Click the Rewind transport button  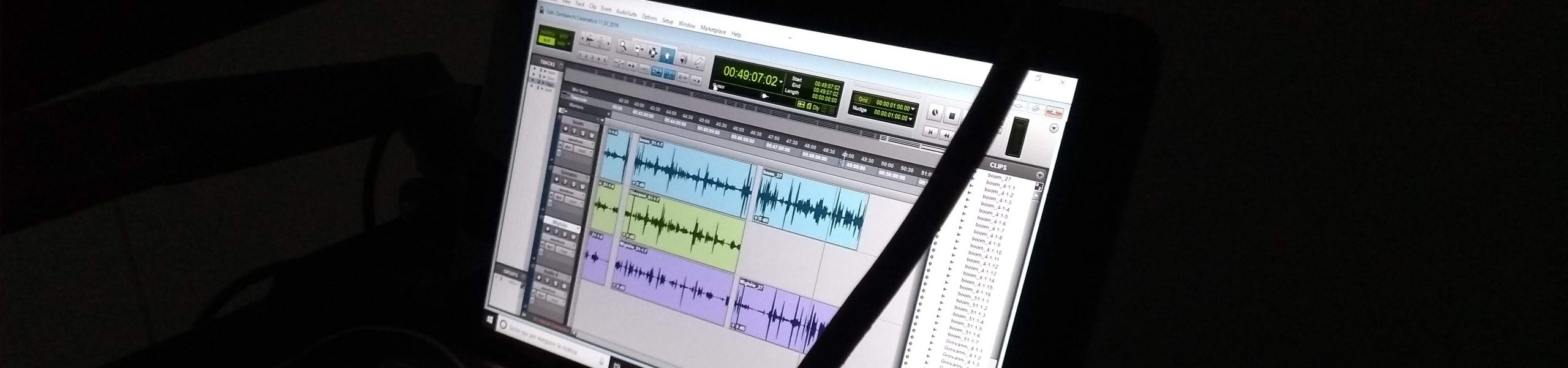click(947, 135)
